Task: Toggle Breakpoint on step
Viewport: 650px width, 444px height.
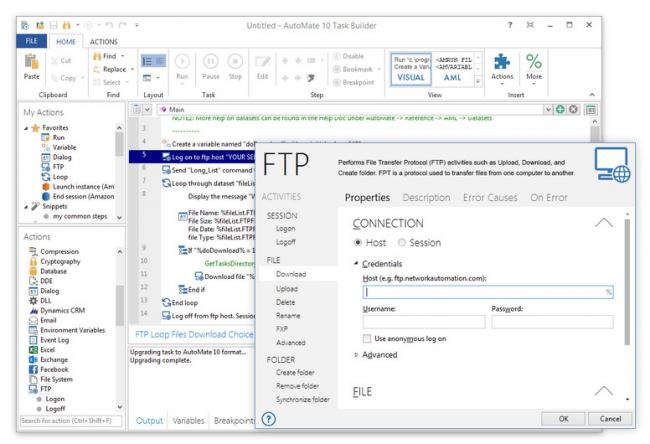Action: coord(354,82)
